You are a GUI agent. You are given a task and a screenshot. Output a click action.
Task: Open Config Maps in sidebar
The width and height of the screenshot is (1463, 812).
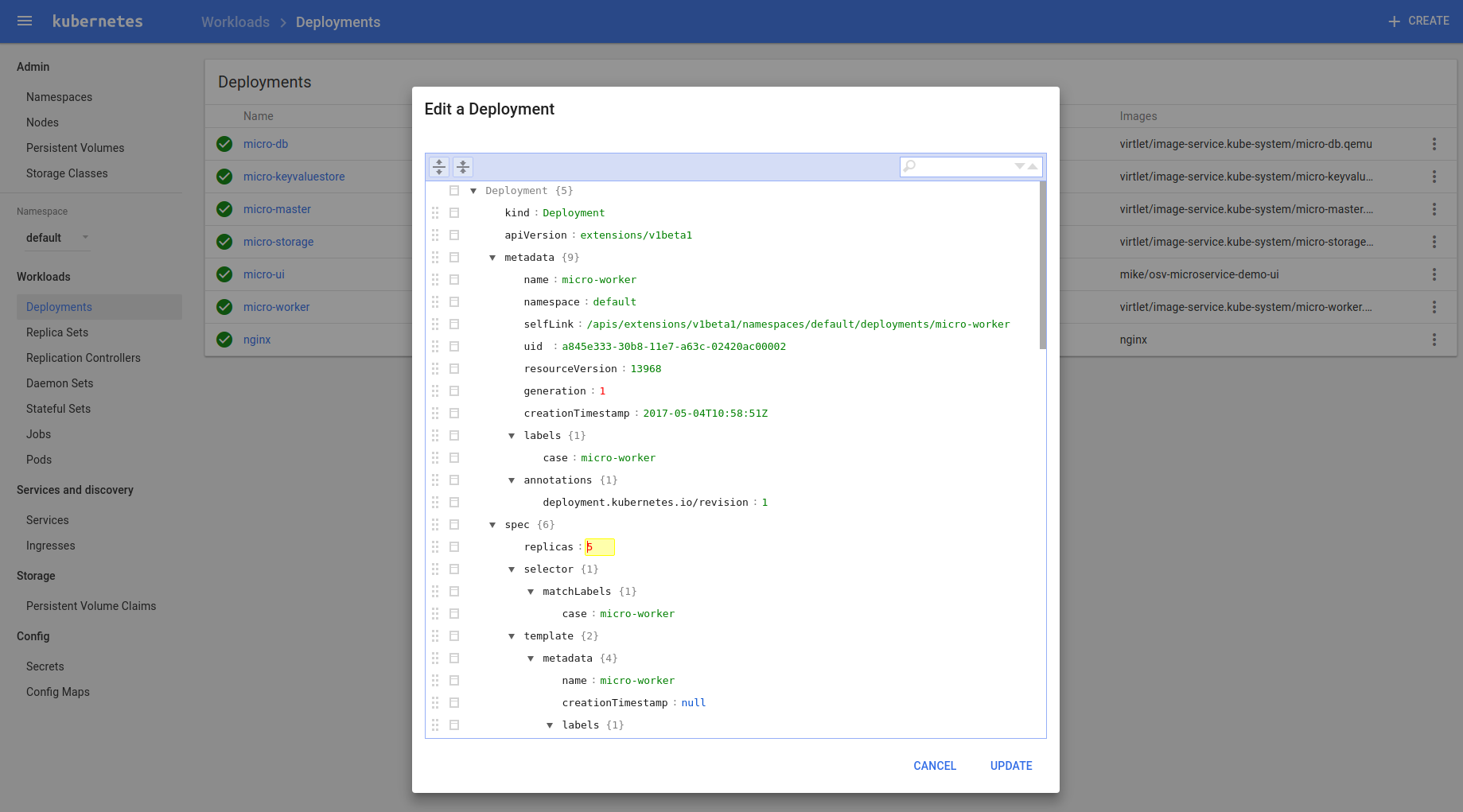click(x=58, y=692)
